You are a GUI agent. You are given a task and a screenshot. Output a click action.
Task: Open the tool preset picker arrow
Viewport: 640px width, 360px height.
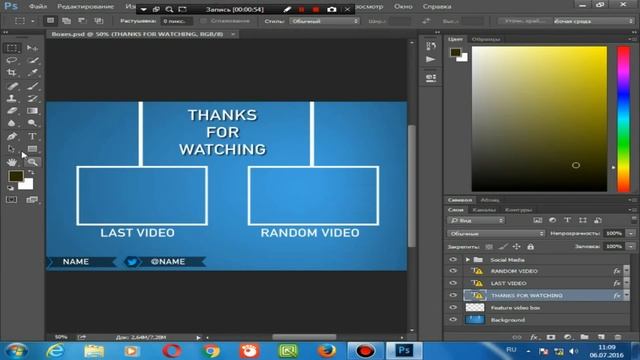tap(33, 21)
